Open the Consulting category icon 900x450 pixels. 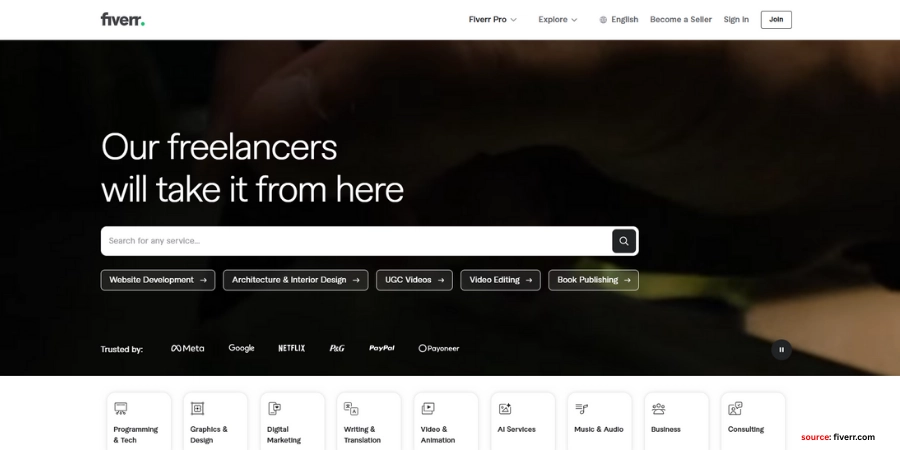(x=735, y=409)
